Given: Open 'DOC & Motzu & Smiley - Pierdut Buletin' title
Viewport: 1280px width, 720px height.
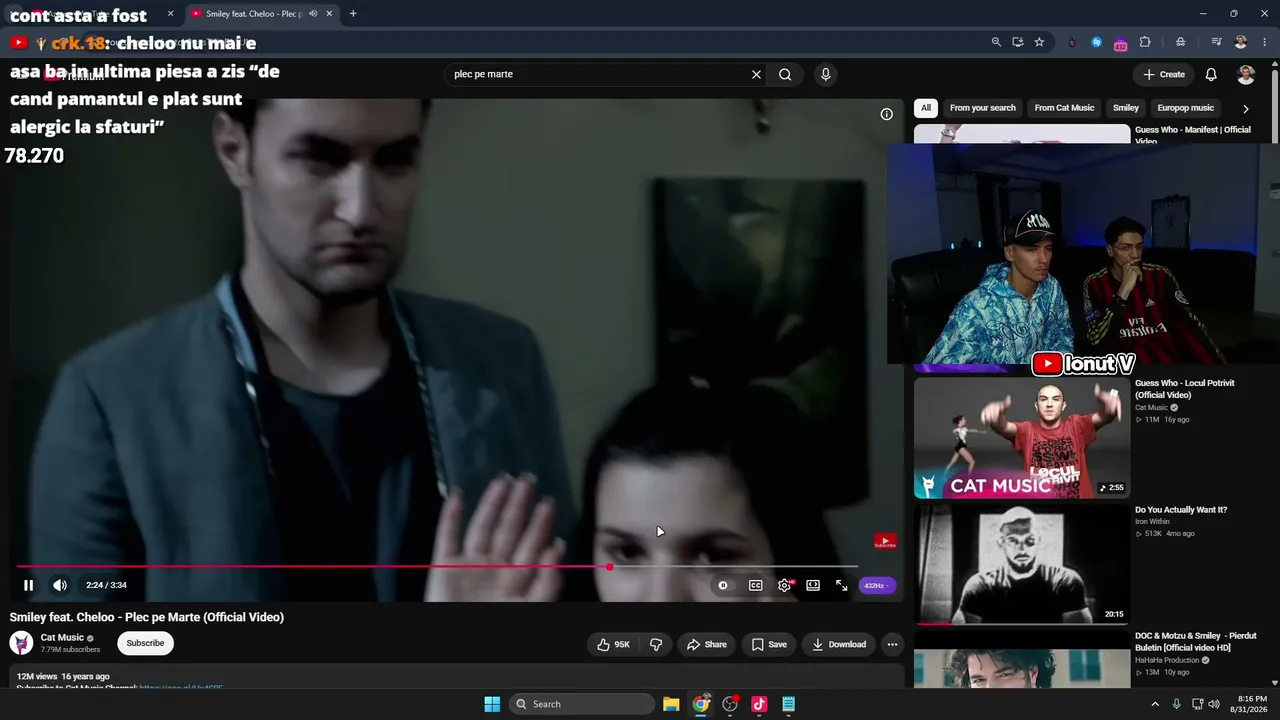Looking at the screenshot, I should tap(1196, 642).
